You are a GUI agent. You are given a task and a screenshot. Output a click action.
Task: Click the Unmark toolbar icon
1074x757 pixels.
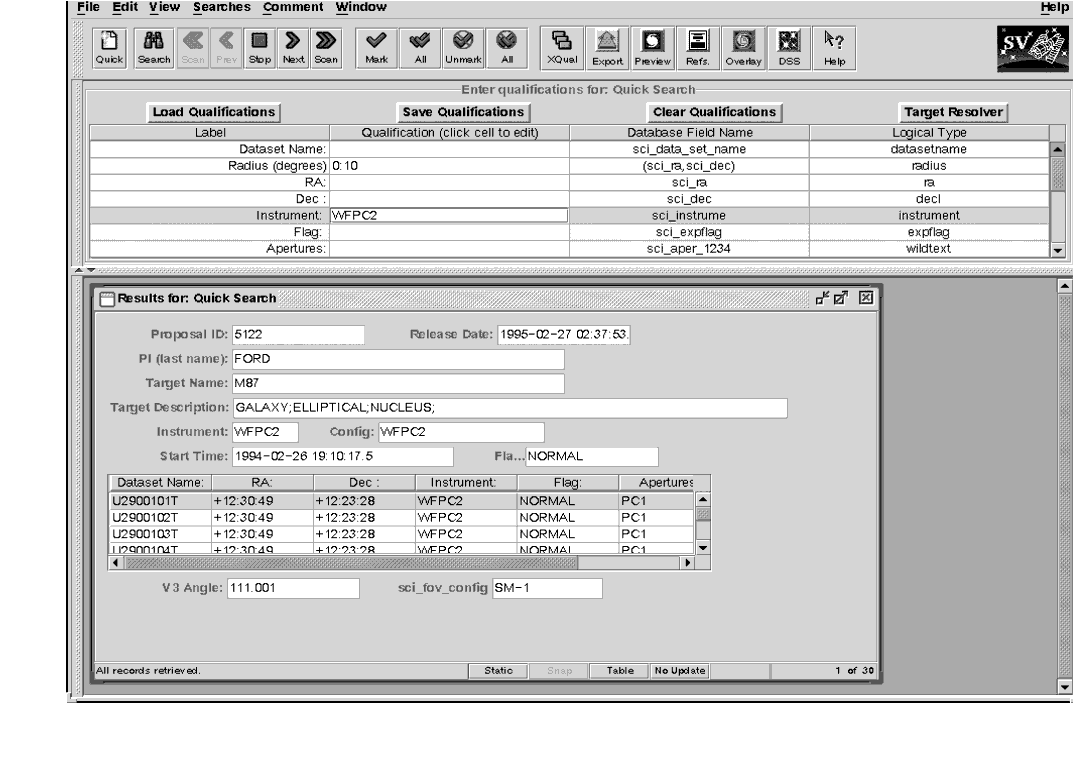[x=463, y=48]
